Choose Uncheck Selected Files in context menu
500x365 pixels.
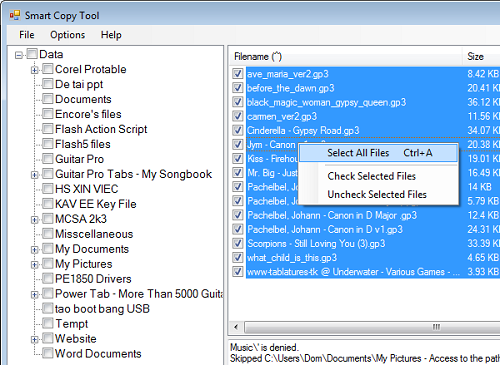coord(377,194)
